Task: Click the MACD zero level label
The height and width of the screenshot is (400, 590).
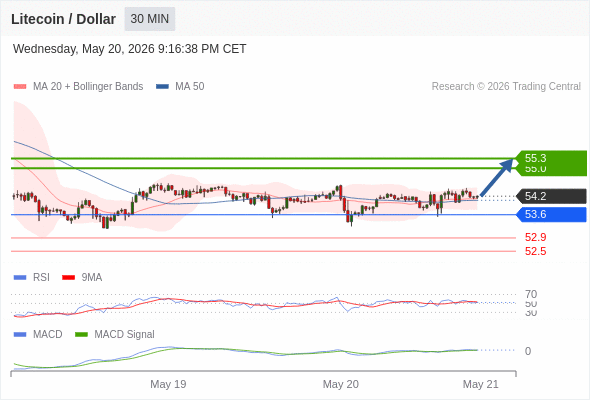Action: pyautogui.click(x=528, y=351)
